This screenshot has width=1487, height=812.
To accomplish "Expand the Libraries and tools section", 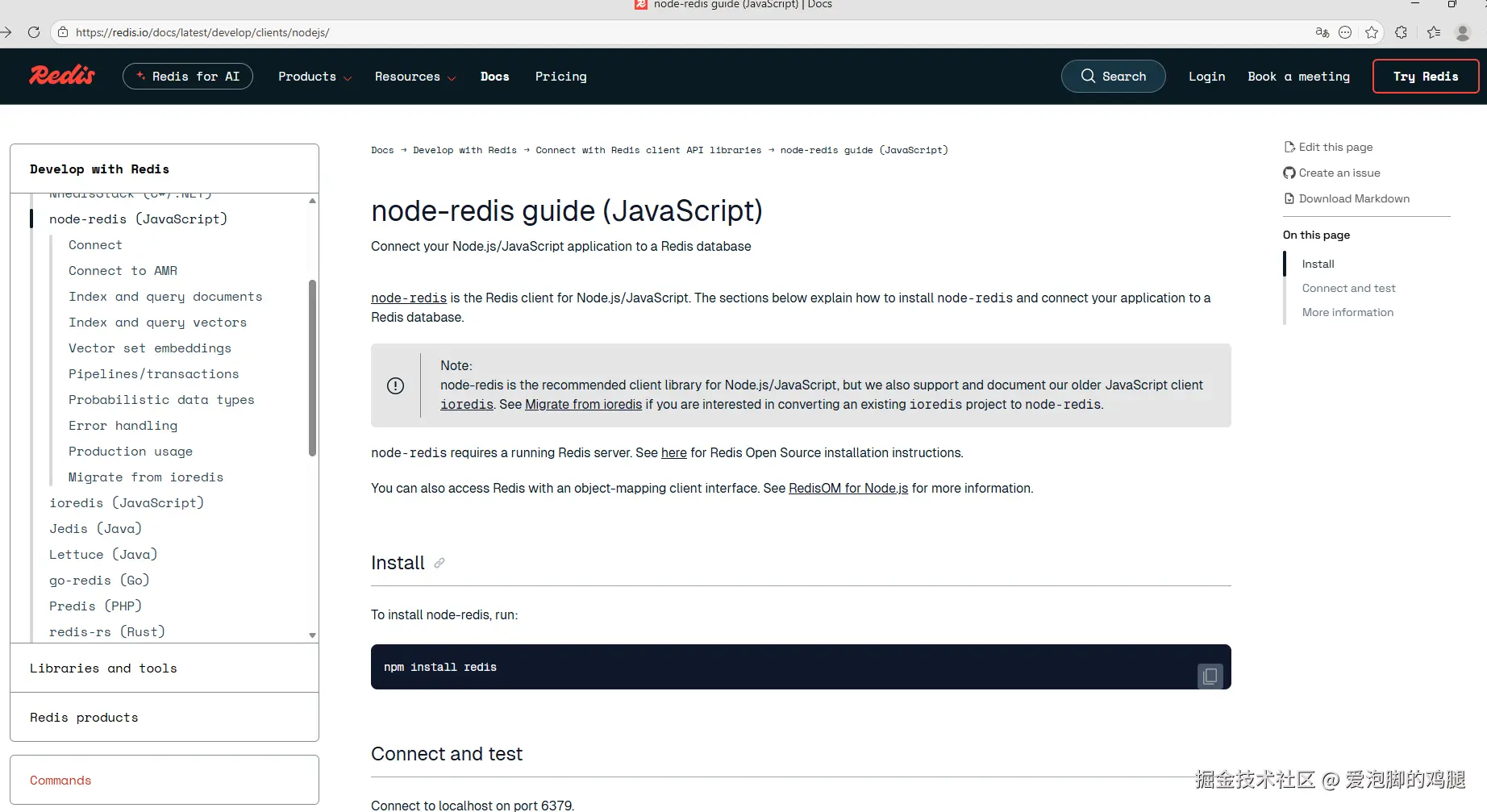I will [165, 668].
